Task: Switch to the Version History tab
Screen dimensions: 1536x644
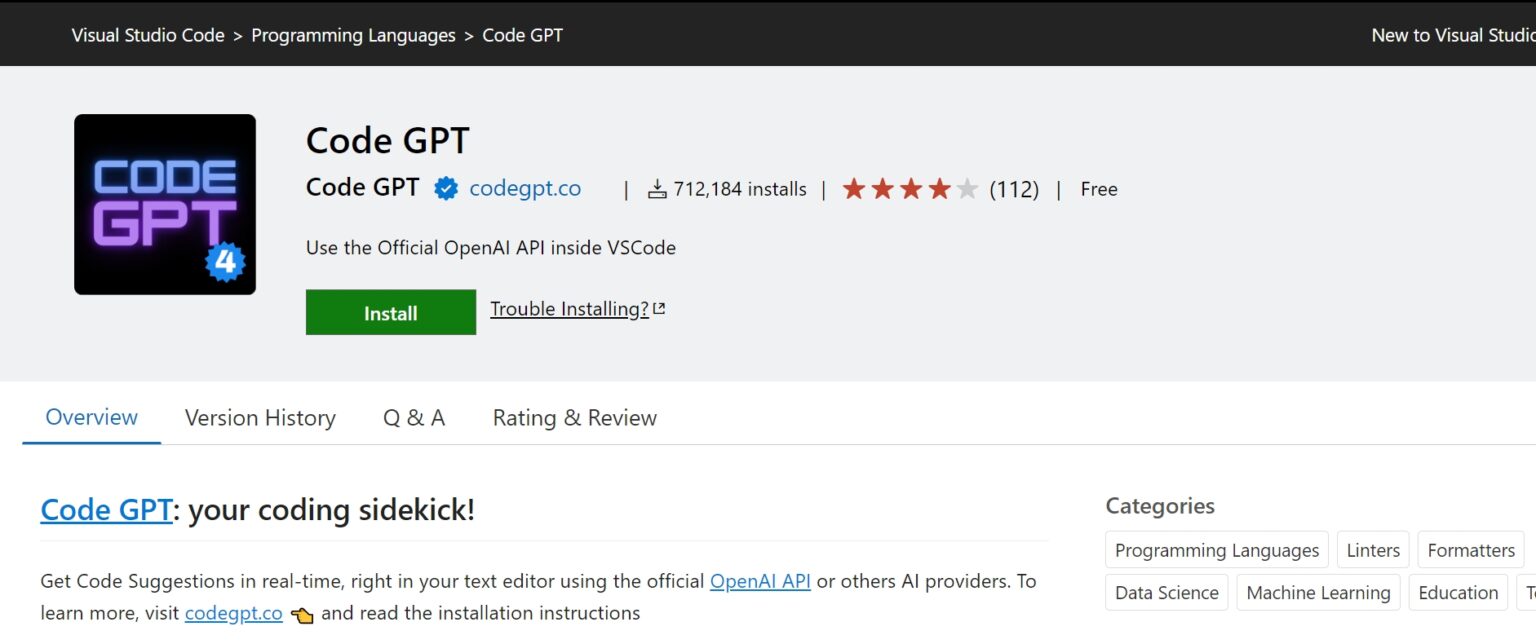Action: (260, 418)
